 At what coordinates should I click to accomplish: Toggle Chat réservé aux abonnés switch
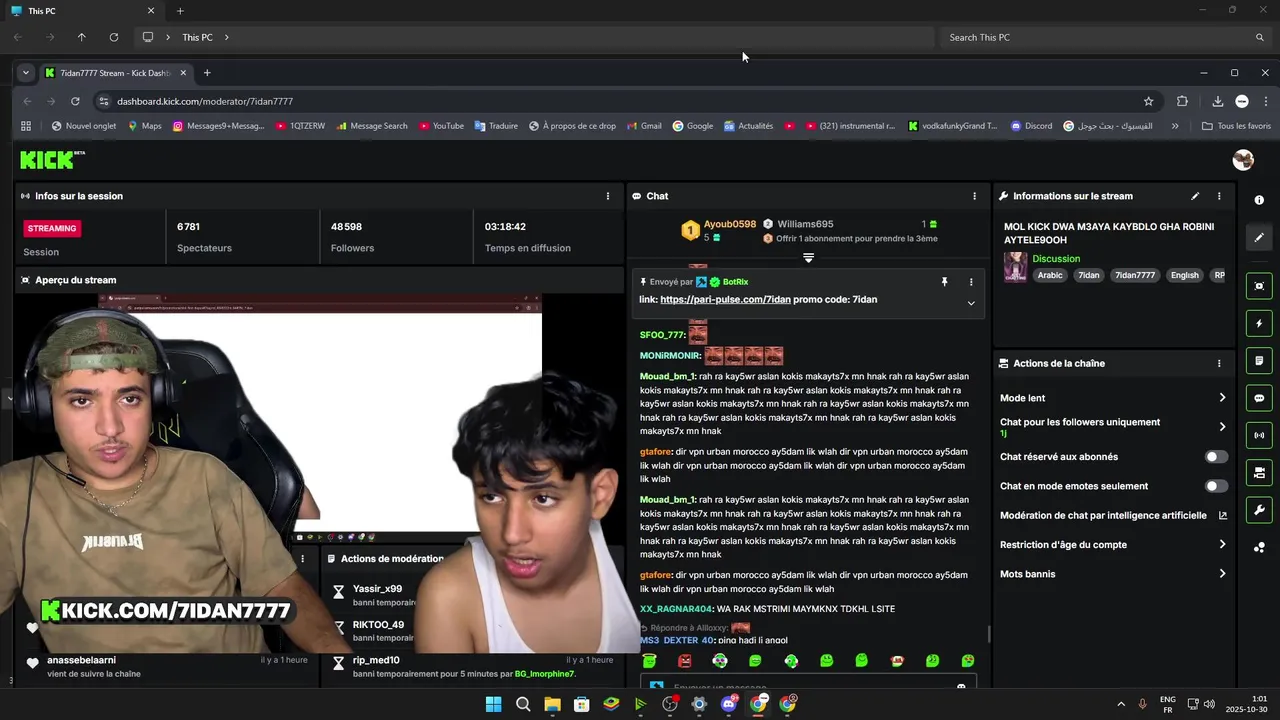tap(1216, 457)
